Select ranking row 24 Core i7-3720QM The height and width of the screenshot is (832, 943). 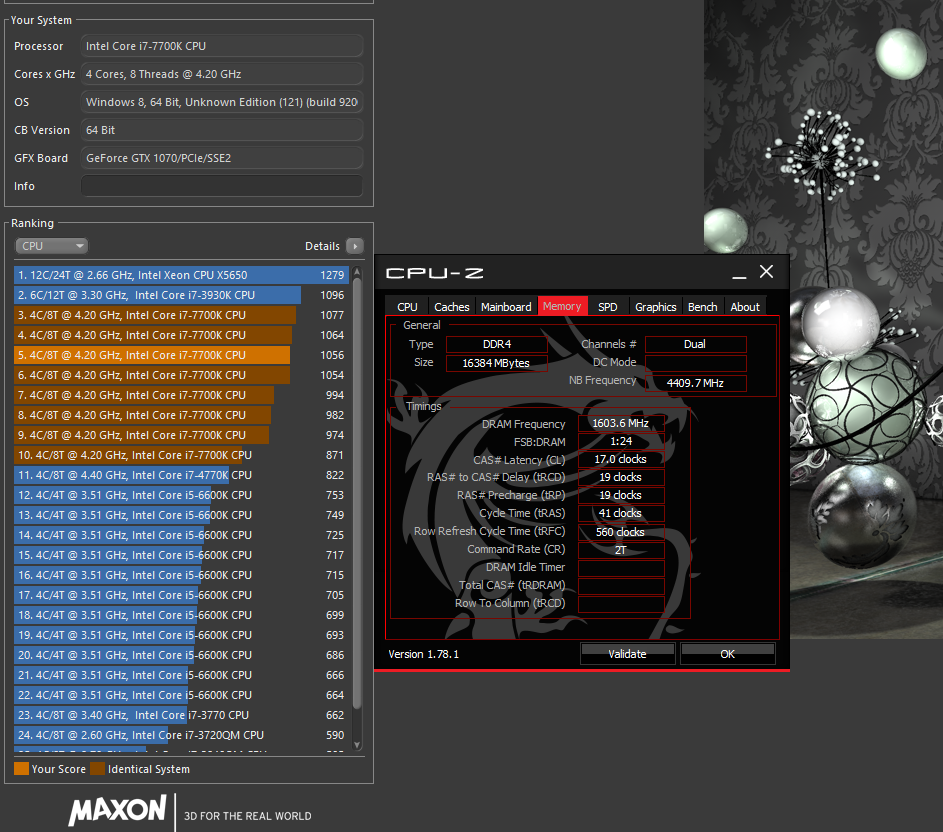pyautogui.click(x=181, y=735)
